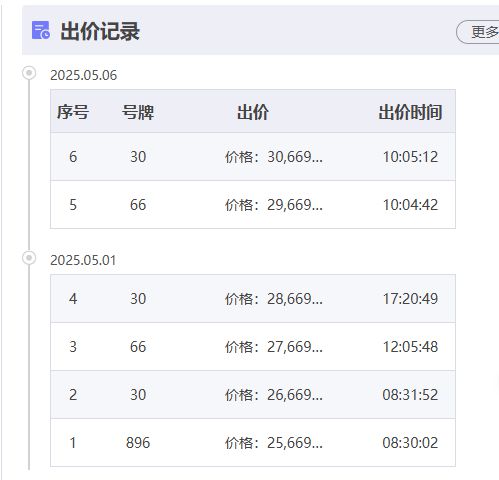Click the bid time 17:20:49
The width and height of the screenshot is (499, 480).
(x=410, y=299)
